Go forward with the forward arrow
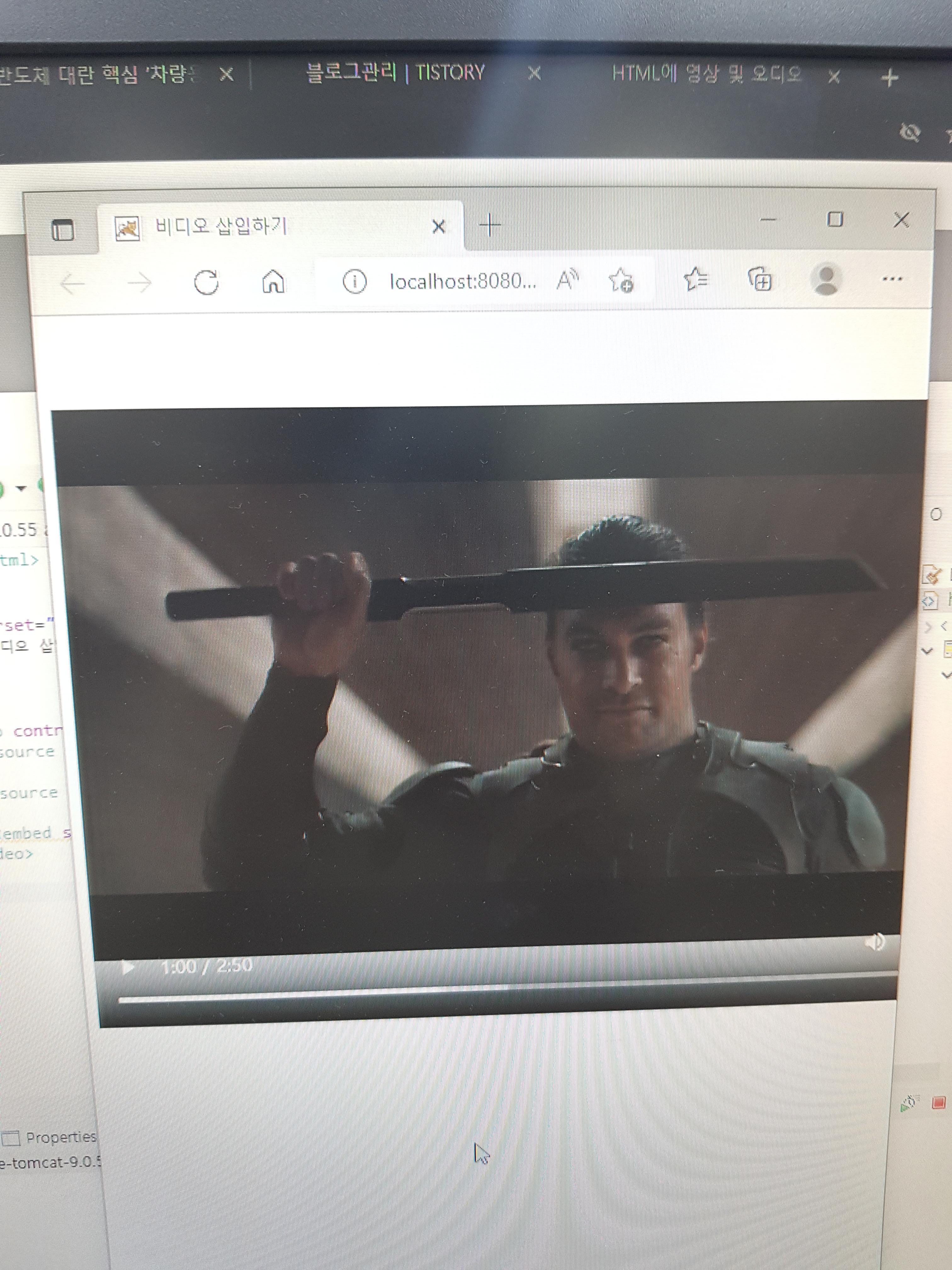This screenshot has height=1270, width=952. point(139,283)
